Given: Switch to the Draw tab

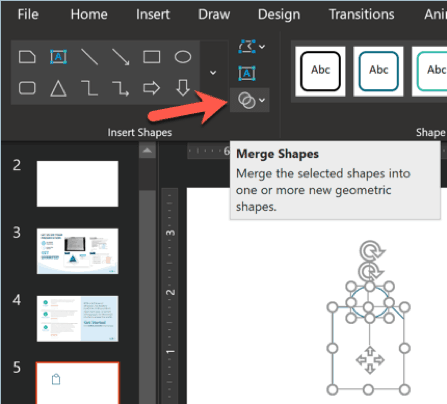Looking at the screenshot, I should 214,15.
